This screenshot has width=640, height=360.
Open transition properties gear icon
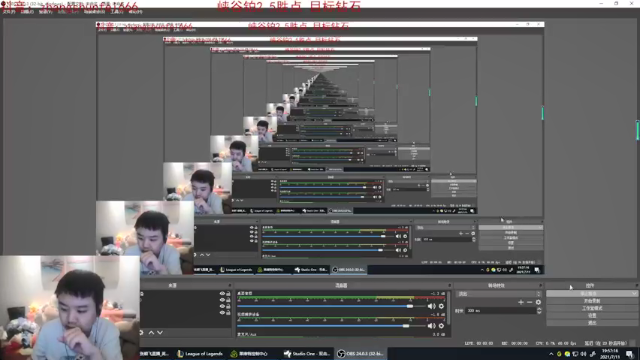click(x=538, y=302)
